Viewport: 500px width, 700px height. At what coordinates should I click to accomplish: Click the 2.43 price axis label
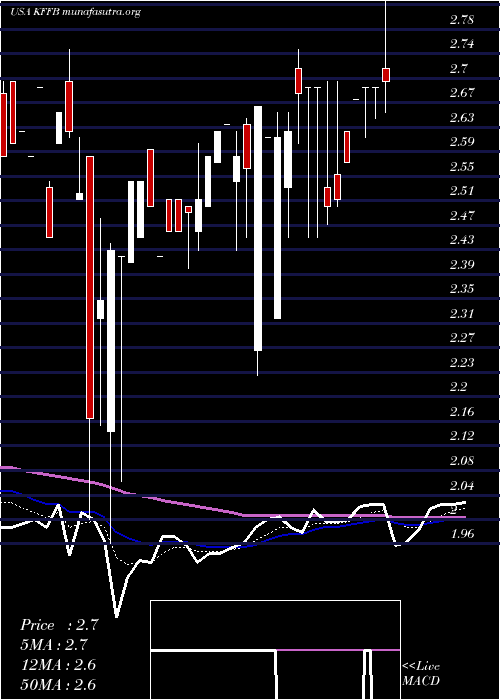point(462,240)
